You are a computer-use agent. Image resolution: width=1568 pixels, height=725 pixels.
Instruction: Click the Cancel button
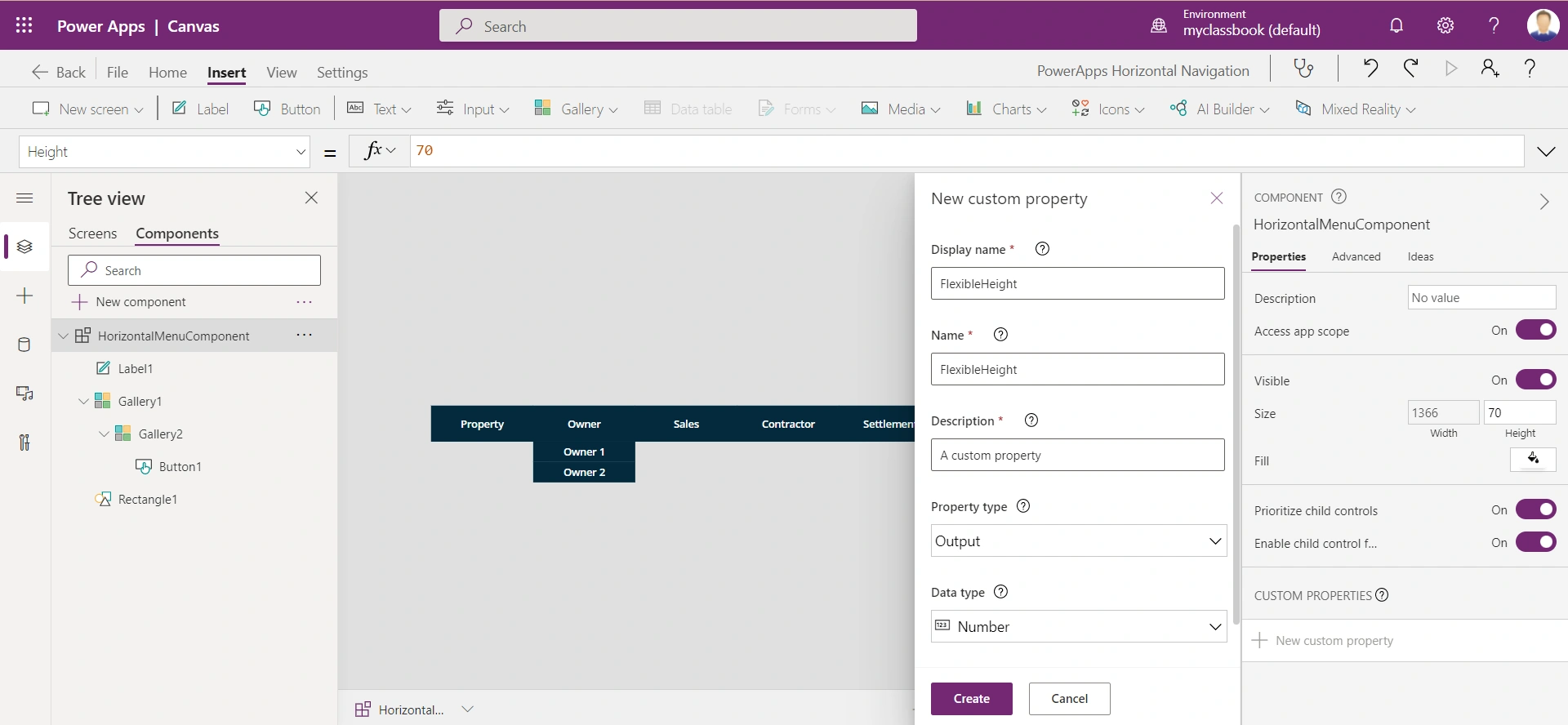tap(1069, 698)
